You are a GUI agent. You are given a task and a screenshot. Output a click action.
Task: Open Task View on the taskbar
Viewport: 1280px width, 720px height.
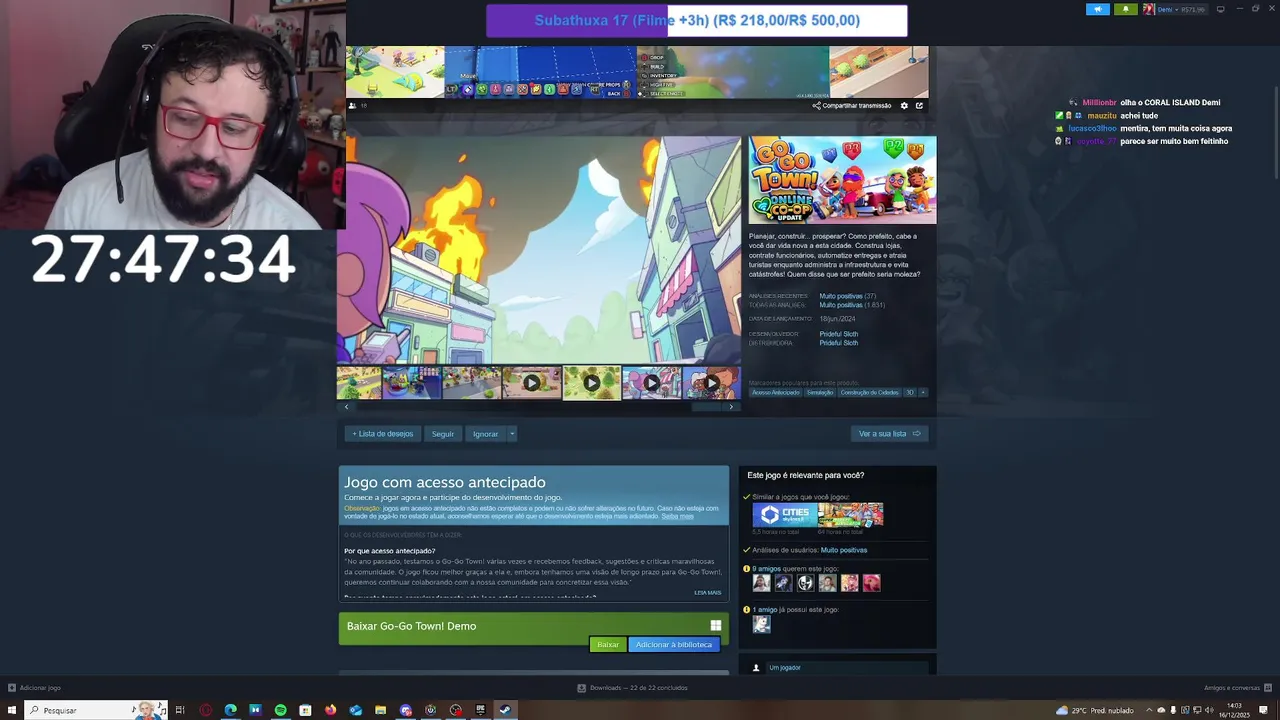point(180,710)
